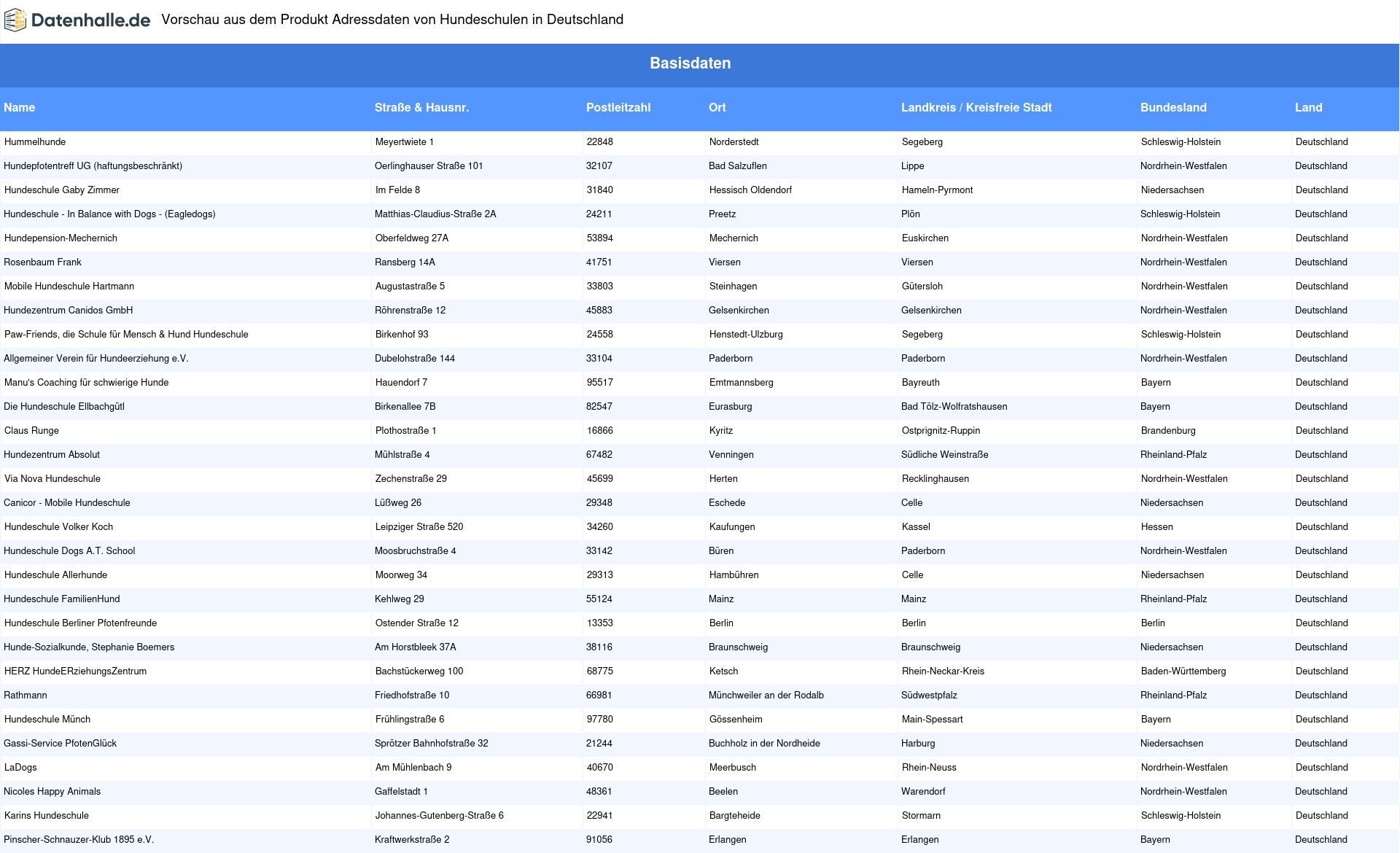The image size is (1400, 853).
Task: Click the Basisdaten section header
Action: pyautogui.click(x=691, y=63)
